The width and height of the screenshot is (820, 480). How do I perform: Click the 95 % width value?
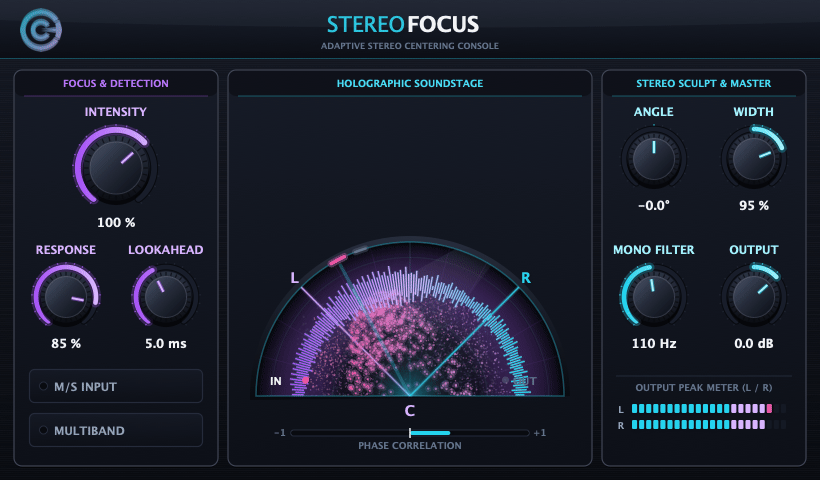754,205
